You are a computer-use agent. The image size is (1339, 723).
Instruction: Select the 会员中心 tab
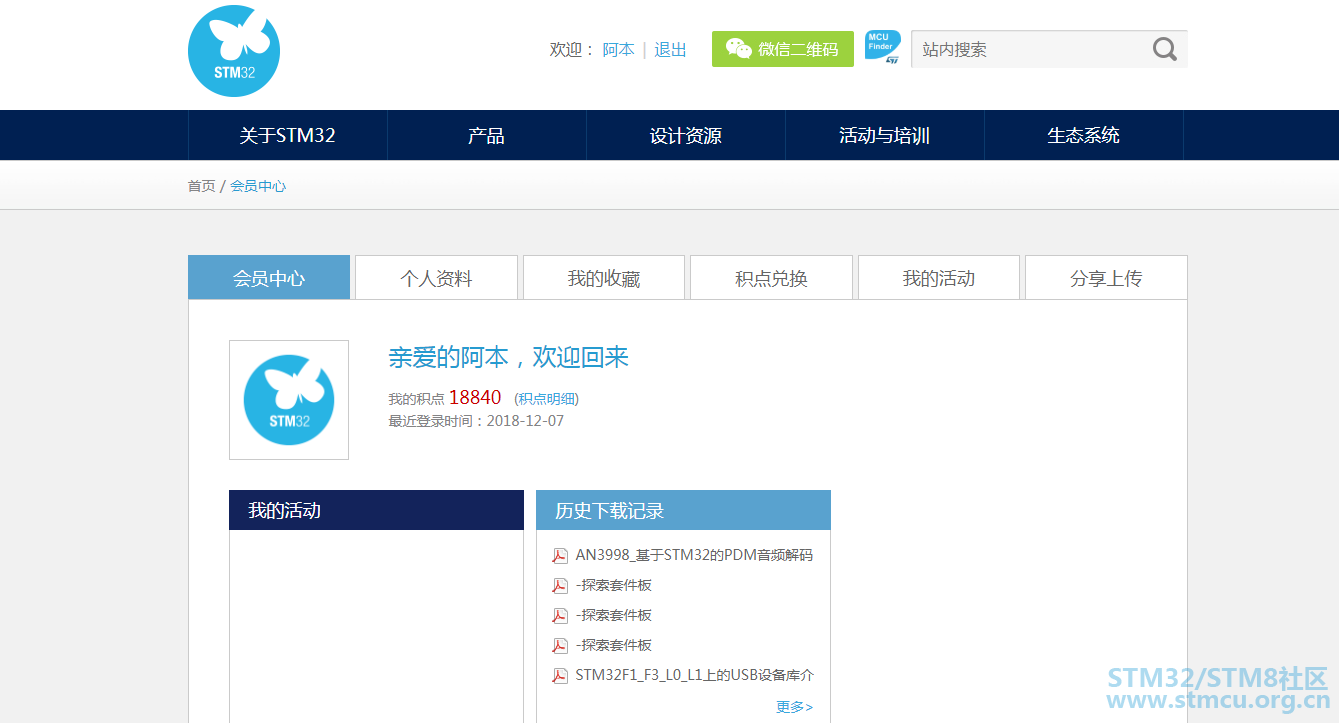pyautogui.click(x=269, y=278)
